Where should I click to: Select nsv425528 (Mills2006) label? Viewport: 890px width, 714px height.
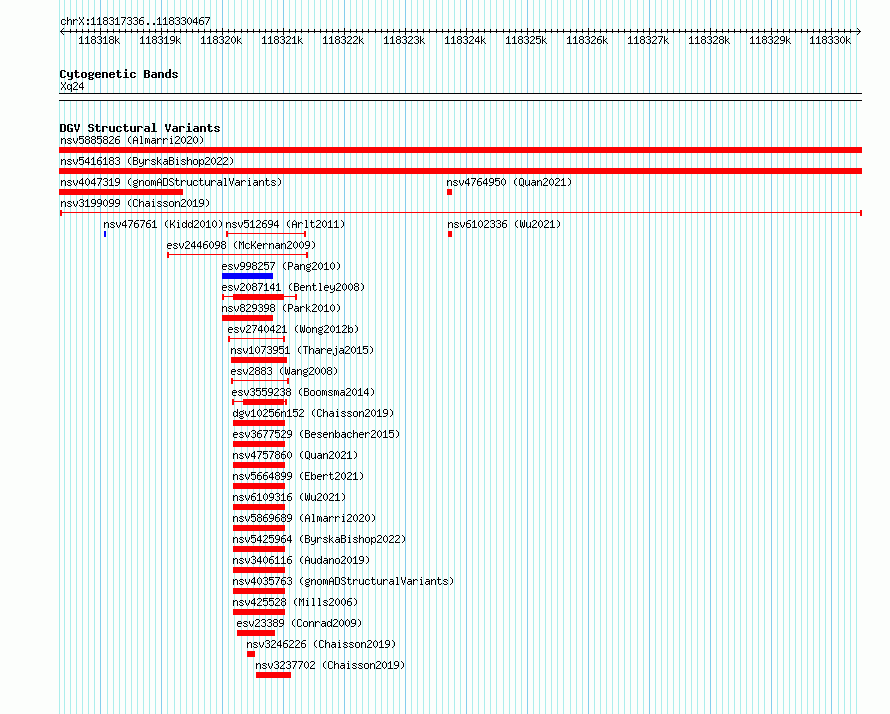295,602
